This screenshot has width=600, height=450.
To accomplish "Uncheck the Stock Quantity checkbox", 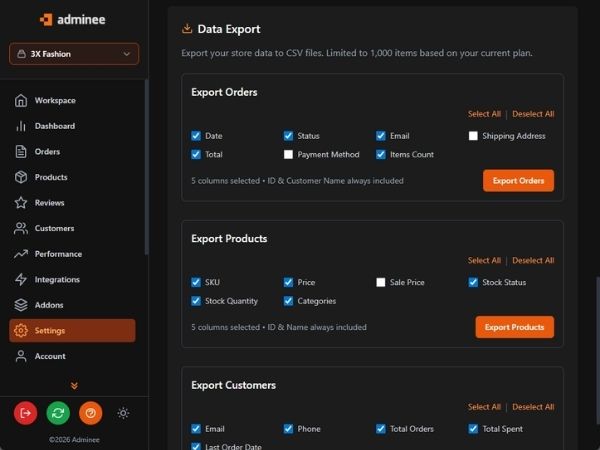I will [196, 301].
